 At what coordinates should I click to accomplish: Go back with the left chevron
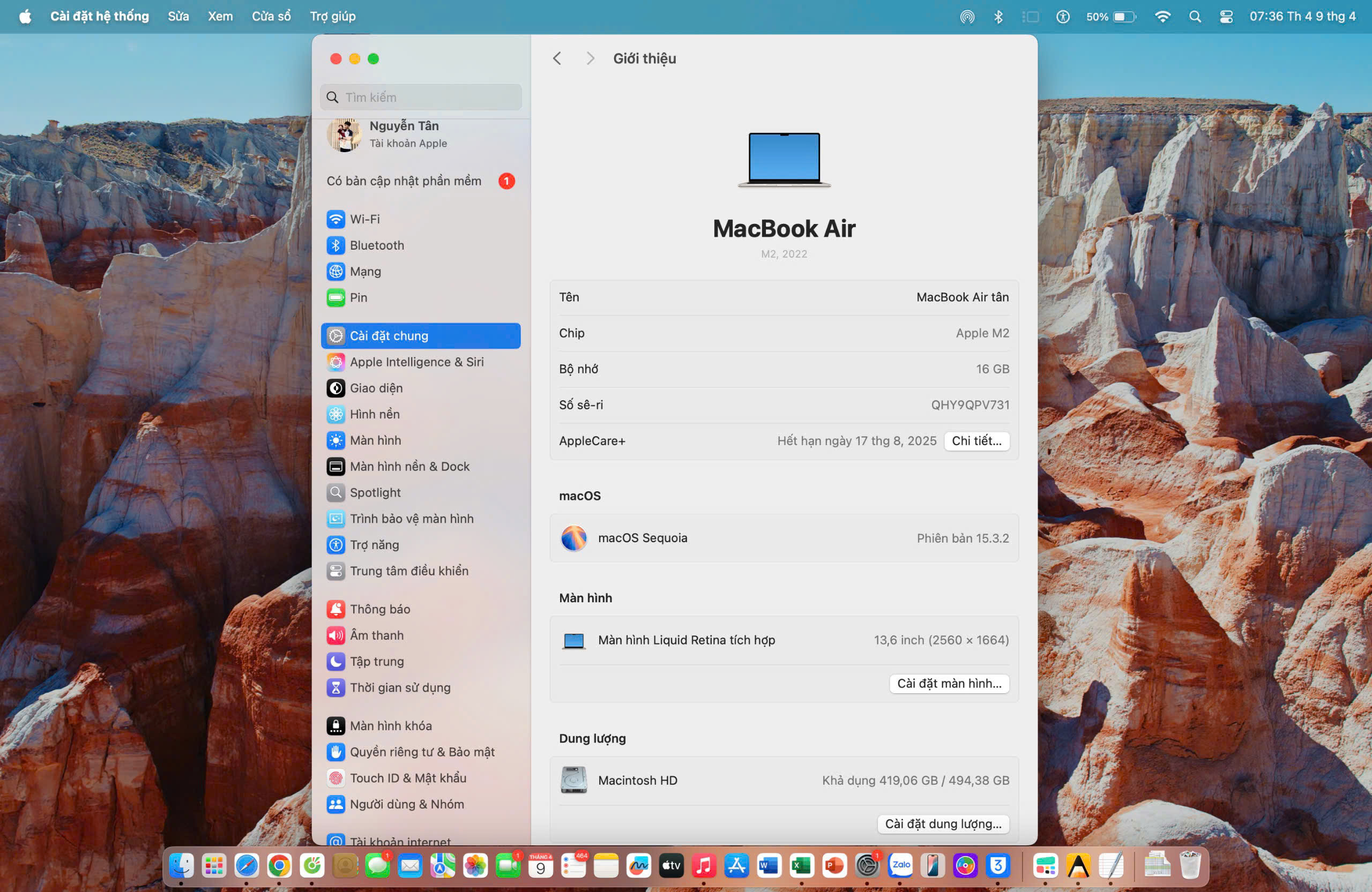[x=557, y=58]
